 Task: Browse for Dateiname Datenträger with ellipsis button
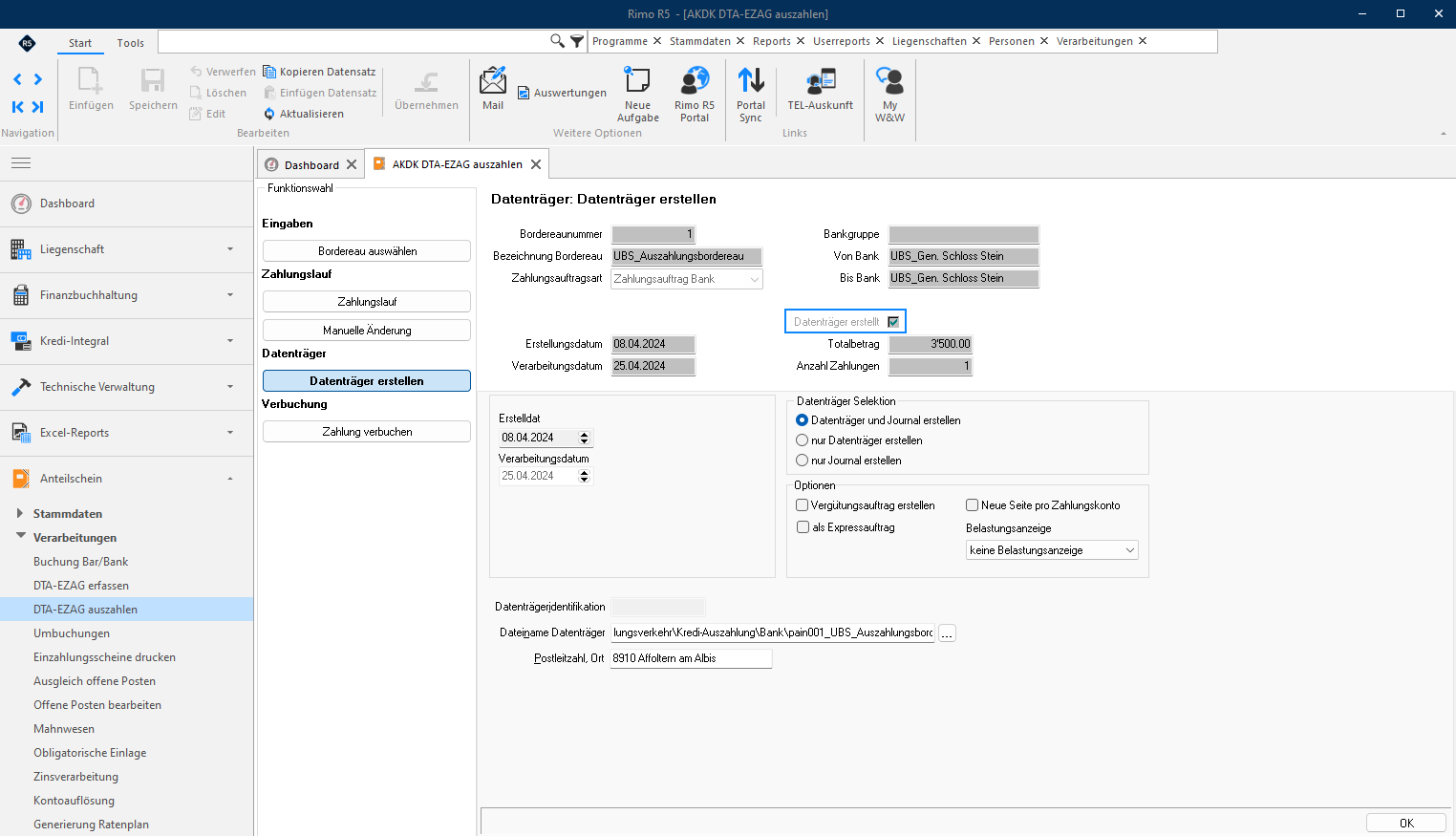947,633
